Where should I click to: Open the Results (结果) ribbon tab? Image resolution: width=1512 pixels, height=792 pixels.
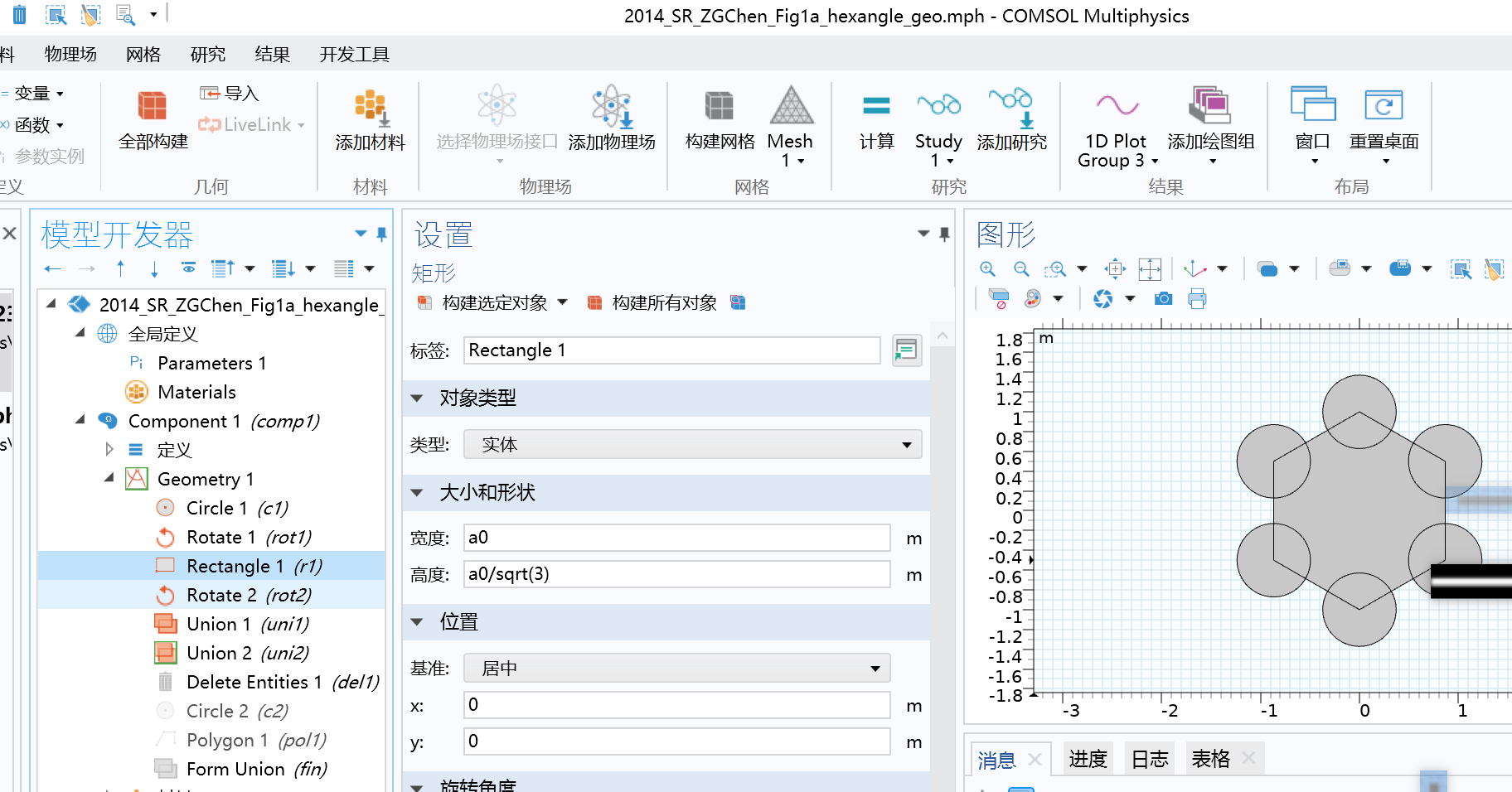272,55
